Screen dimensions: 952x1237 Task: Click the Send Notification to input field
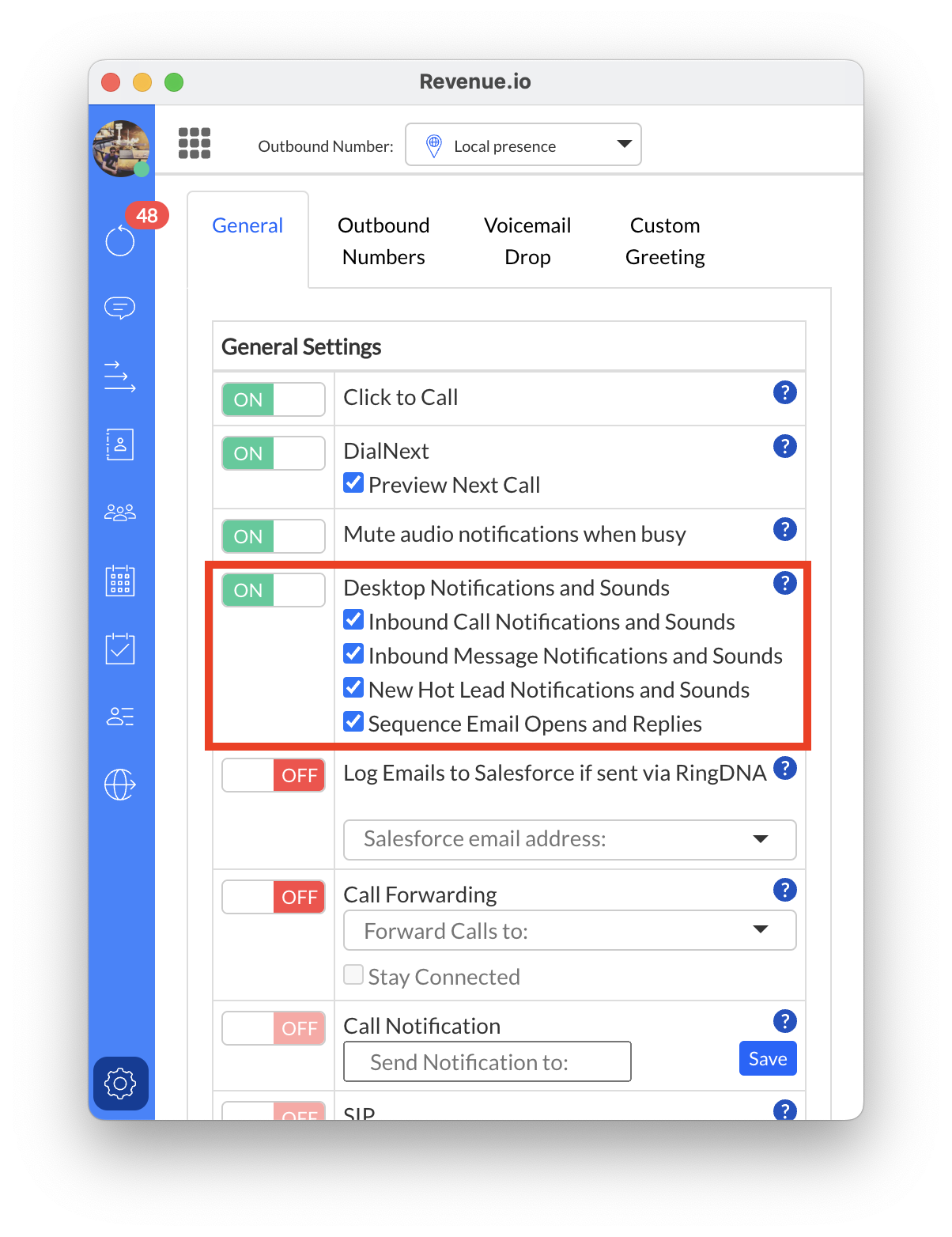[487, 1061]
